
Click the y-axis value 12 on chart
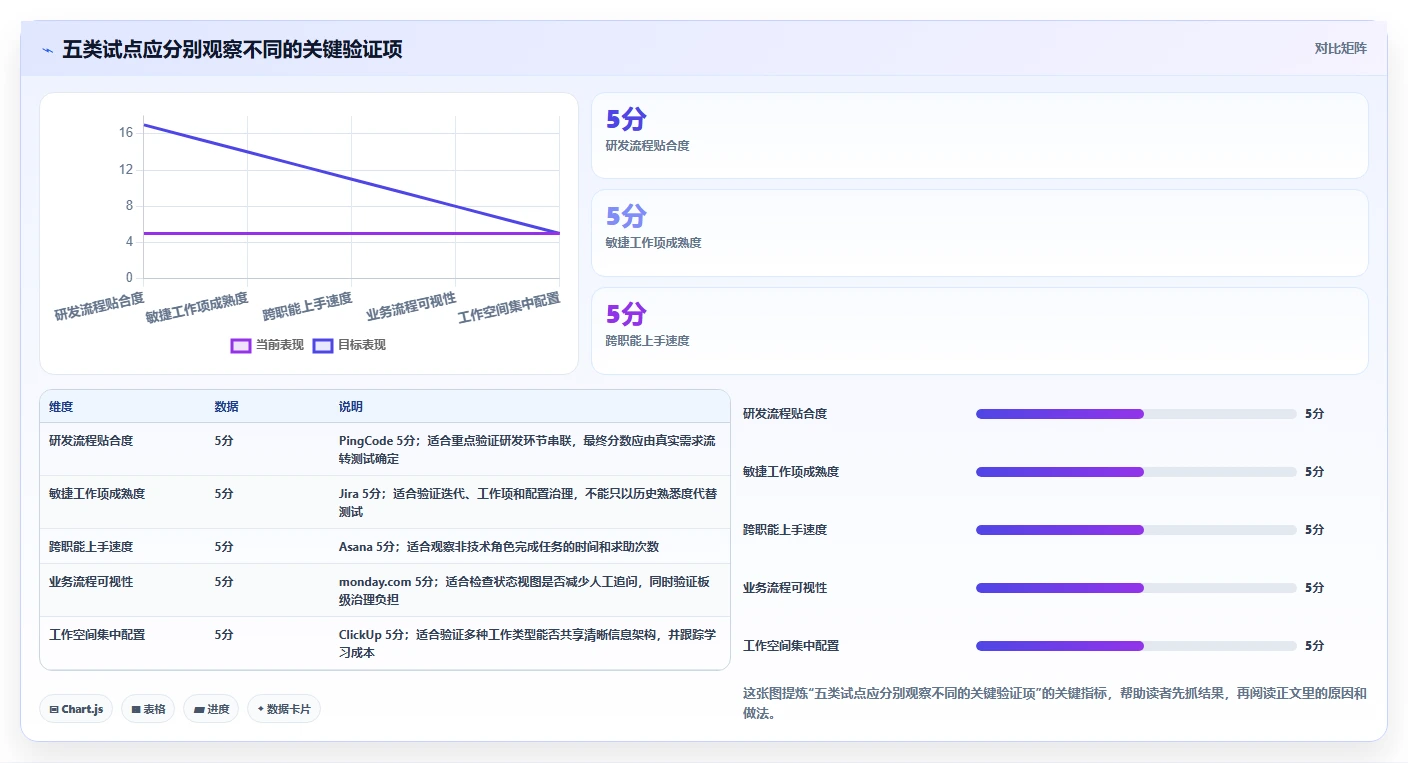126,170
